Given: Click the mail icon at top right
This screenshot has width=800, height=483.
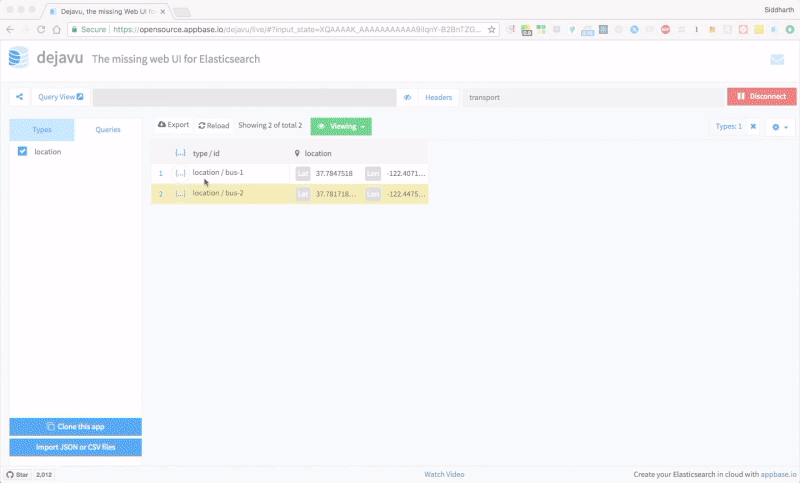Looking at the screenshot, I should pyautogui.click(x=777, y=60).
